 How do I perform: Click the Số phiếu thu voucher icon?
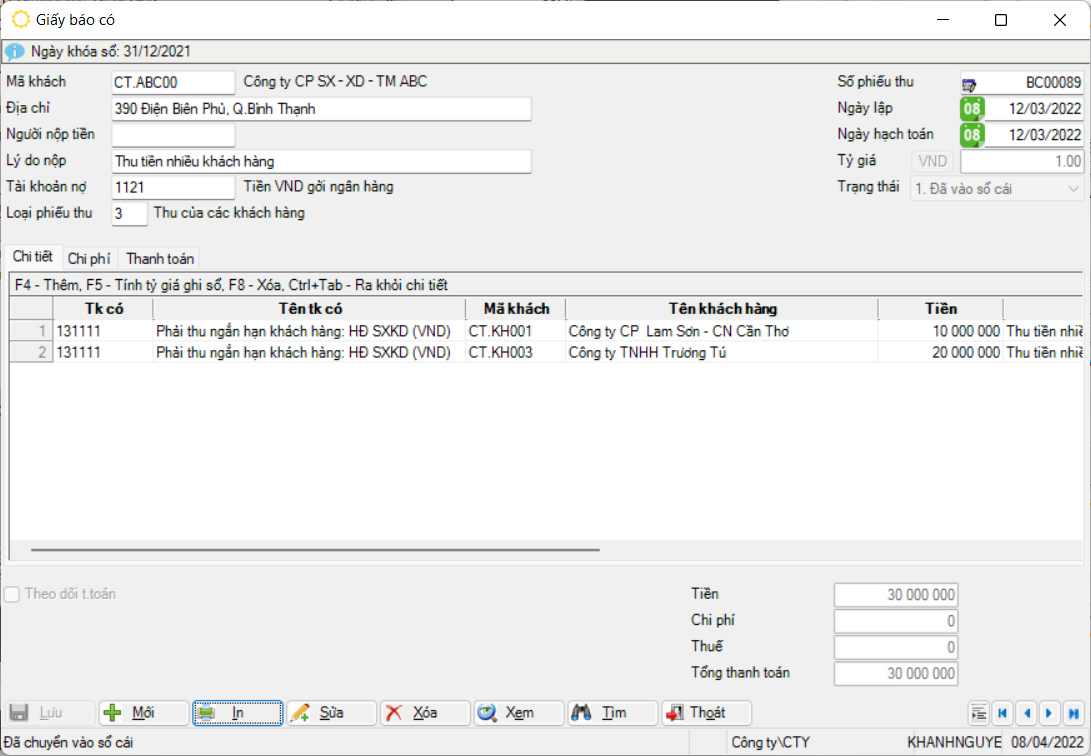(x=969, y=84)
